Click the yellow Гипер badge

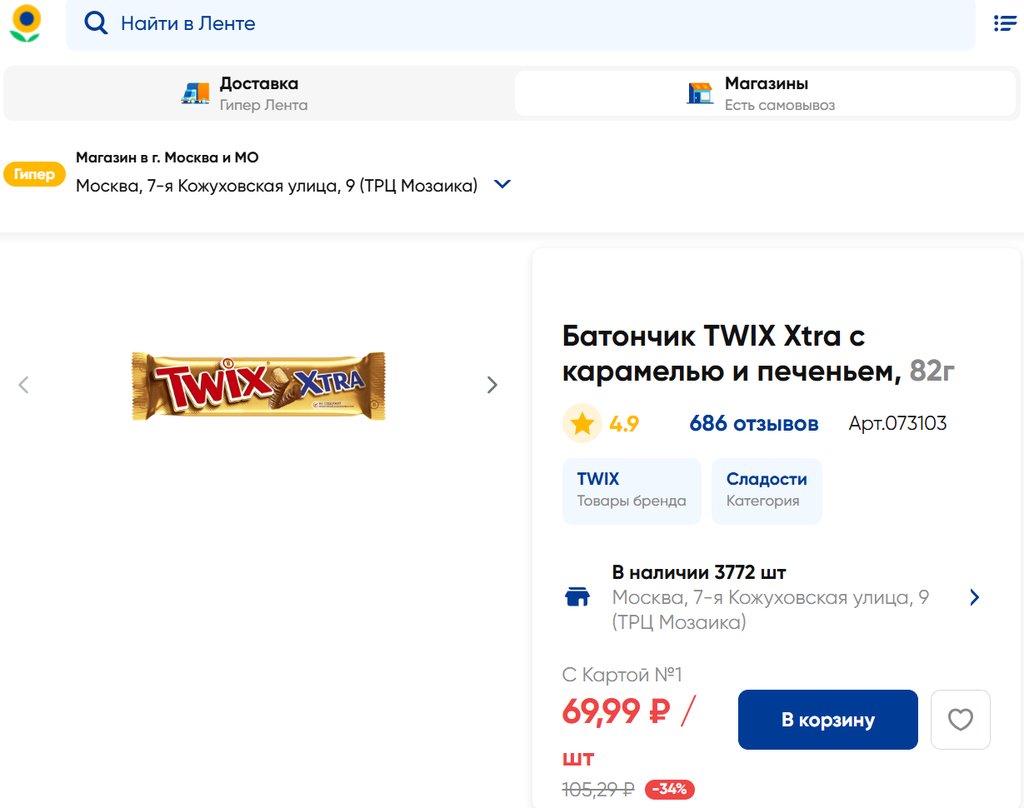(x=35, y=174)
